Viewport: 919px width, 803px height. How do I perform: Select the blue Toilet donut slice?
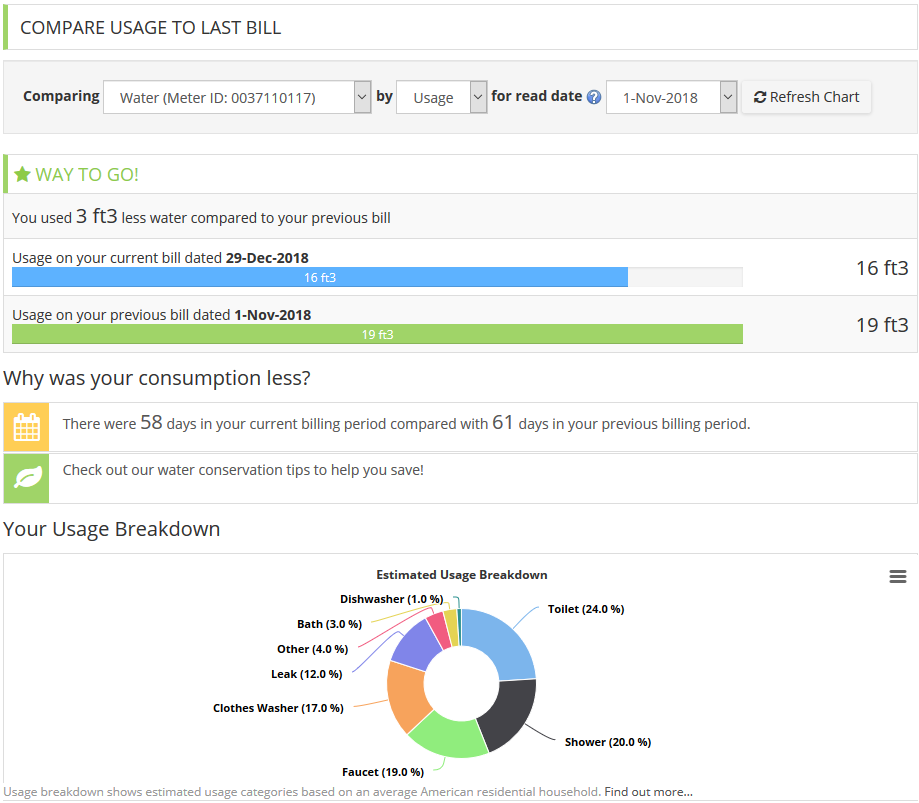pyautogui.click(x=503, y=641)
